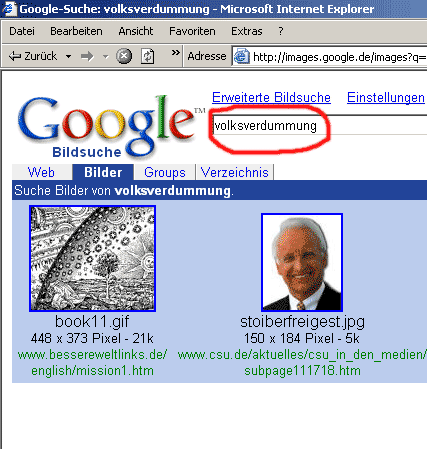
Task: Click the volksverdummung search input field
Action: [x=319, y=125]
